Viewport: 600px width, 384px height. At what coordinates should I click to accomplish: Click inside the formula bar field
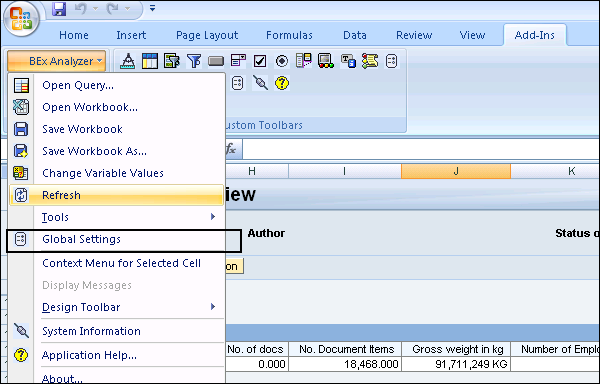coord(421,149)
